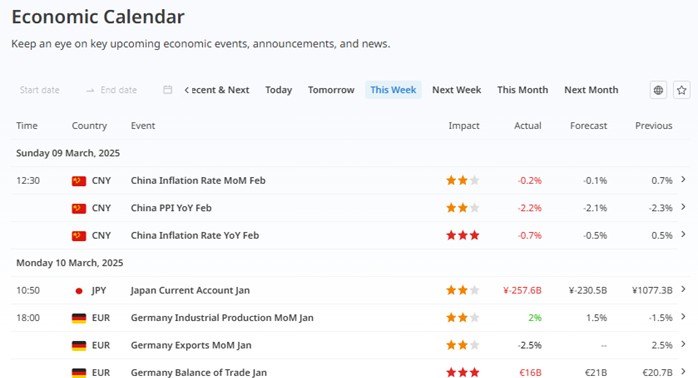The width and height of the screenshot is (698, 378).
Task: Expand Japan Current Account Jan row arrow
Action: click(x=683, y=289)
